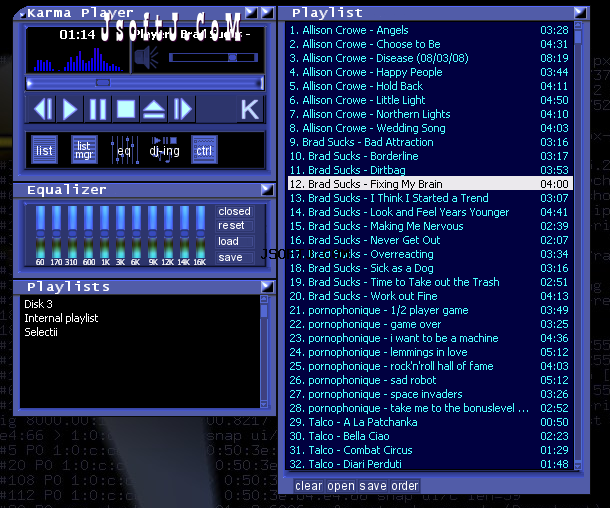
Task: Open files with the eject button
Action: (x=154, y=109)
